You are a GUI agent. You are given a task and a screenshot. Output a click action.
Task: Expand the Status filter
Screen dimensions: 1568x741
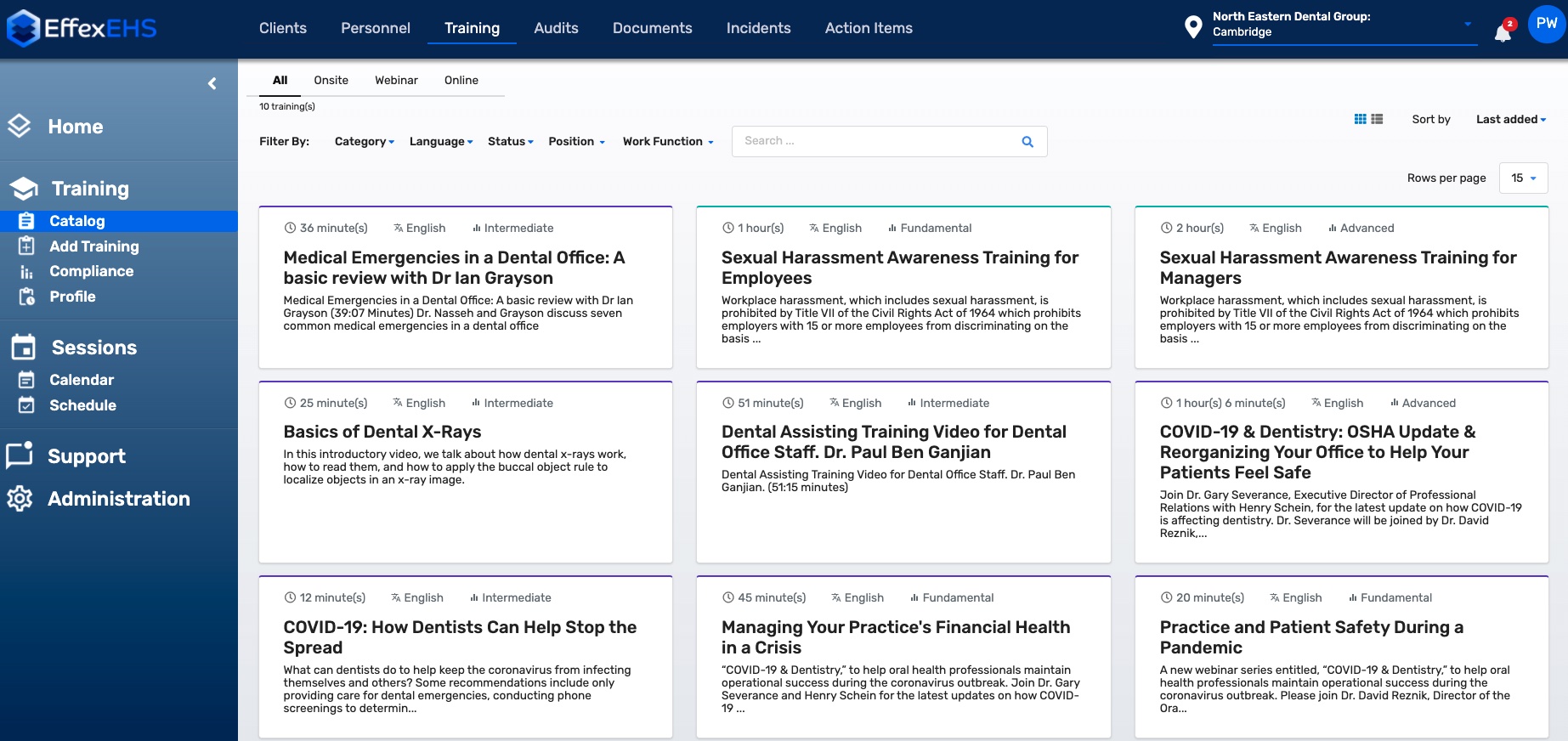point(511,142)
